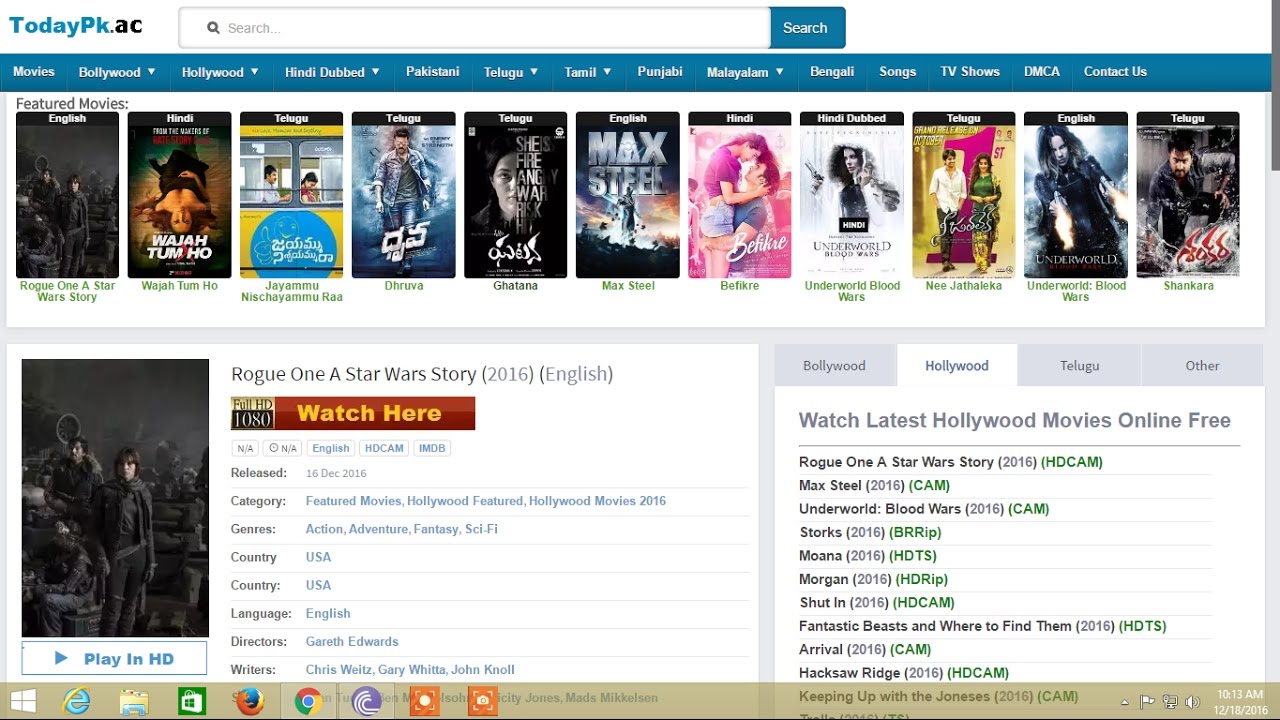The height and width of the screenshot is (720, 1280).
Task: Open the Shankara featured poster
Action: (x=1187, y=195)
